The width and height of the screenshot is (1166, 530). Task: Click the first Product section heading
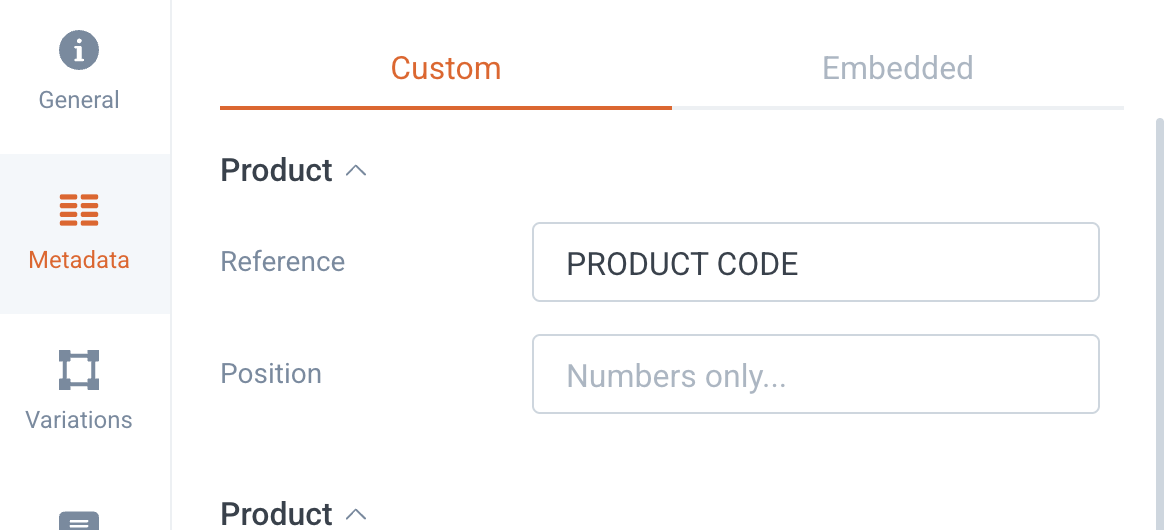coord(277,170)
